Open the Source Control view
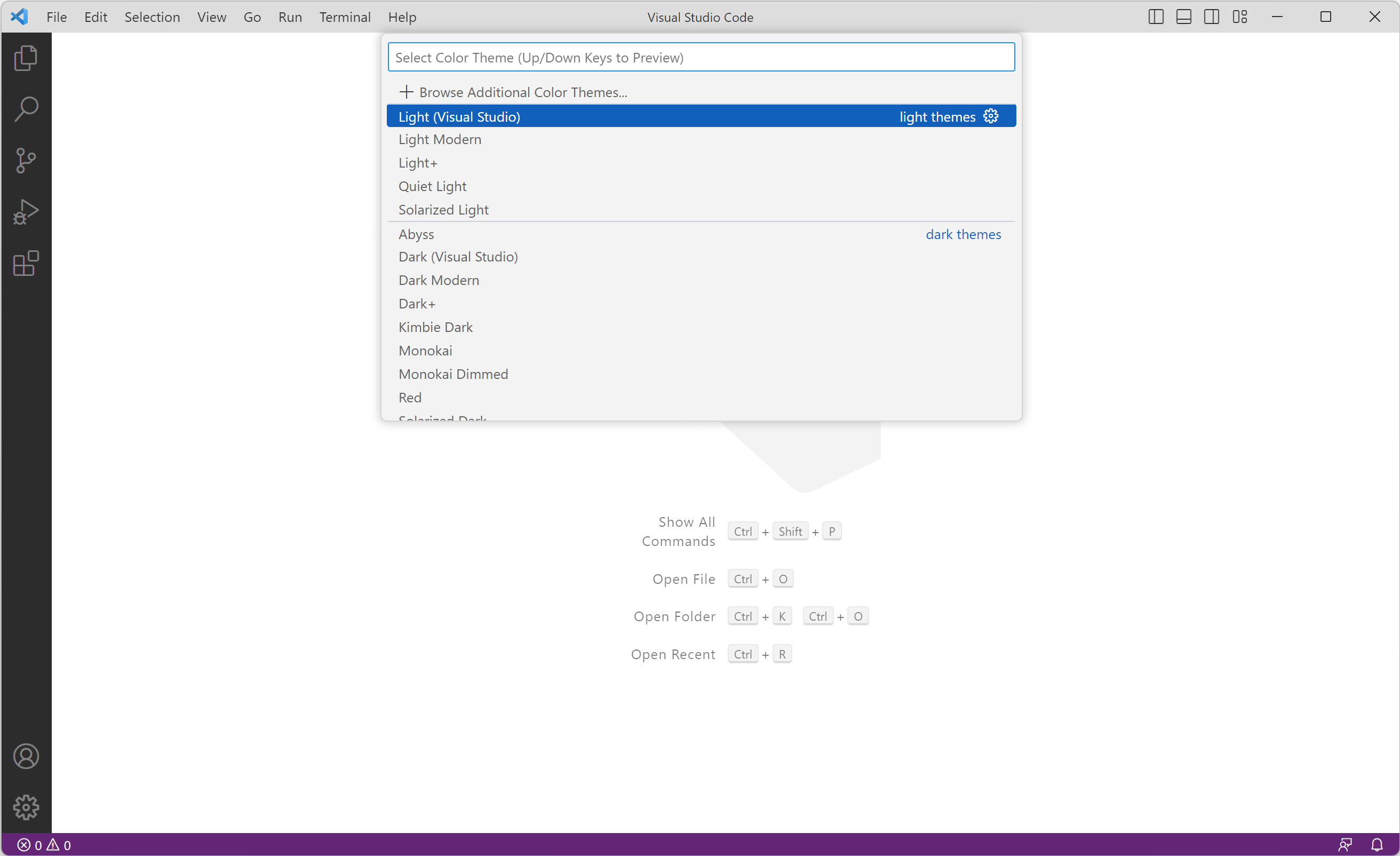1400x856 pixels. [26, 160]
